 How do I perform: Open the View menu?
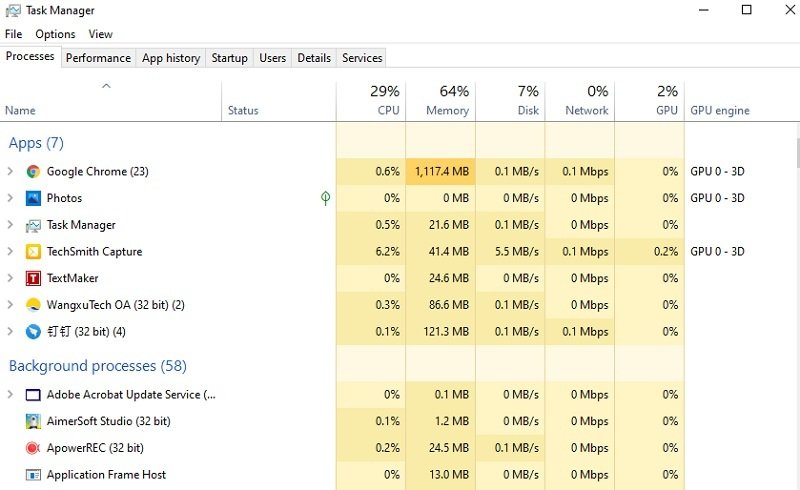coord(101,34)
